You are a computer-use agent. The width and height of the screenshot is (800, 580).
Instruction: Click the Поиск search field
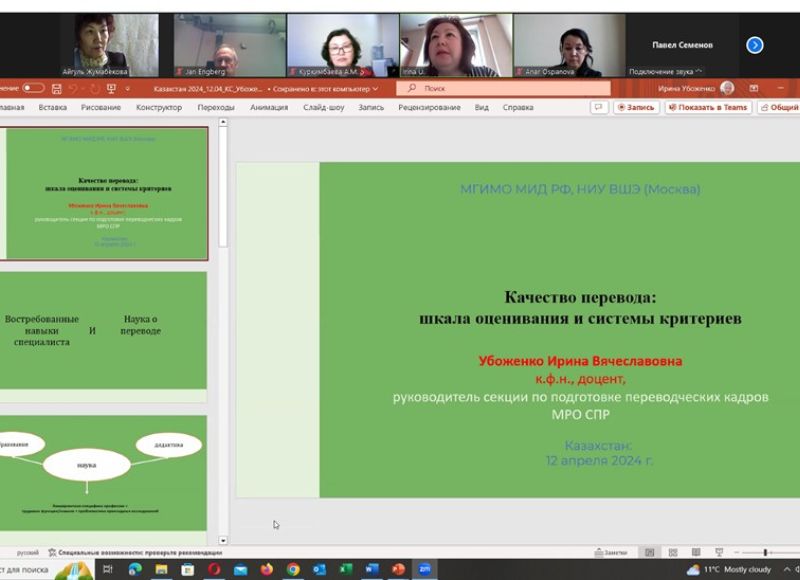pyautogui.click(x=502, y=88)
